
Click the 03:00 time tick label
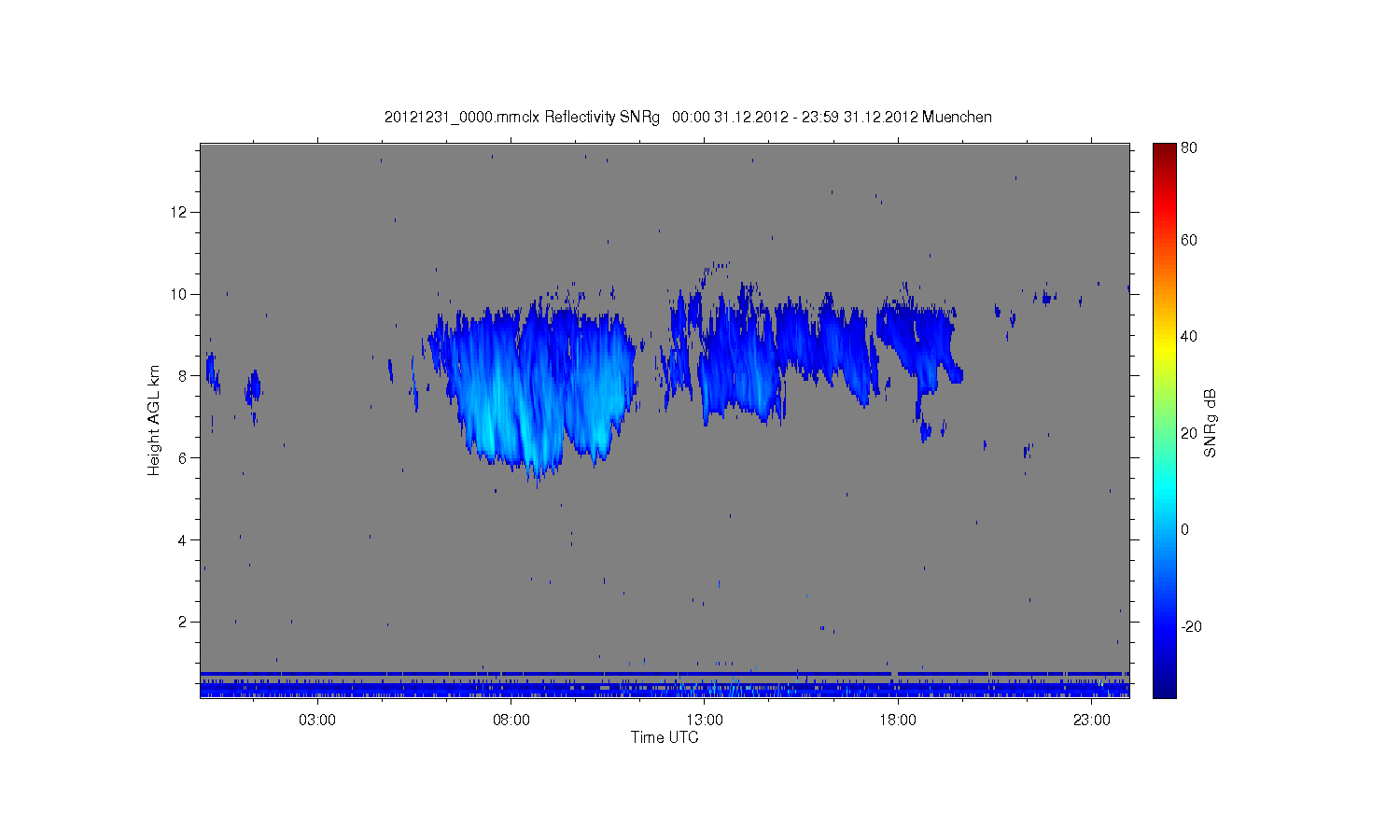click(317, 721)
